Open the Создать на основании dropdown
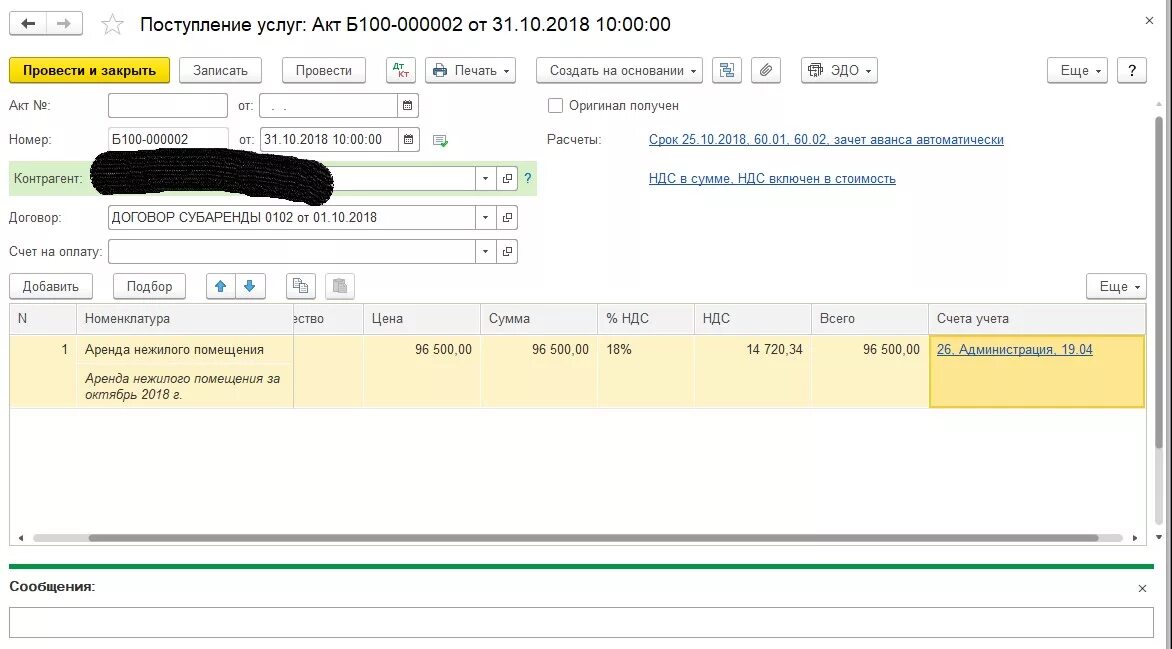This screenshot has width=1172, height=649. (x=619, y=70)
